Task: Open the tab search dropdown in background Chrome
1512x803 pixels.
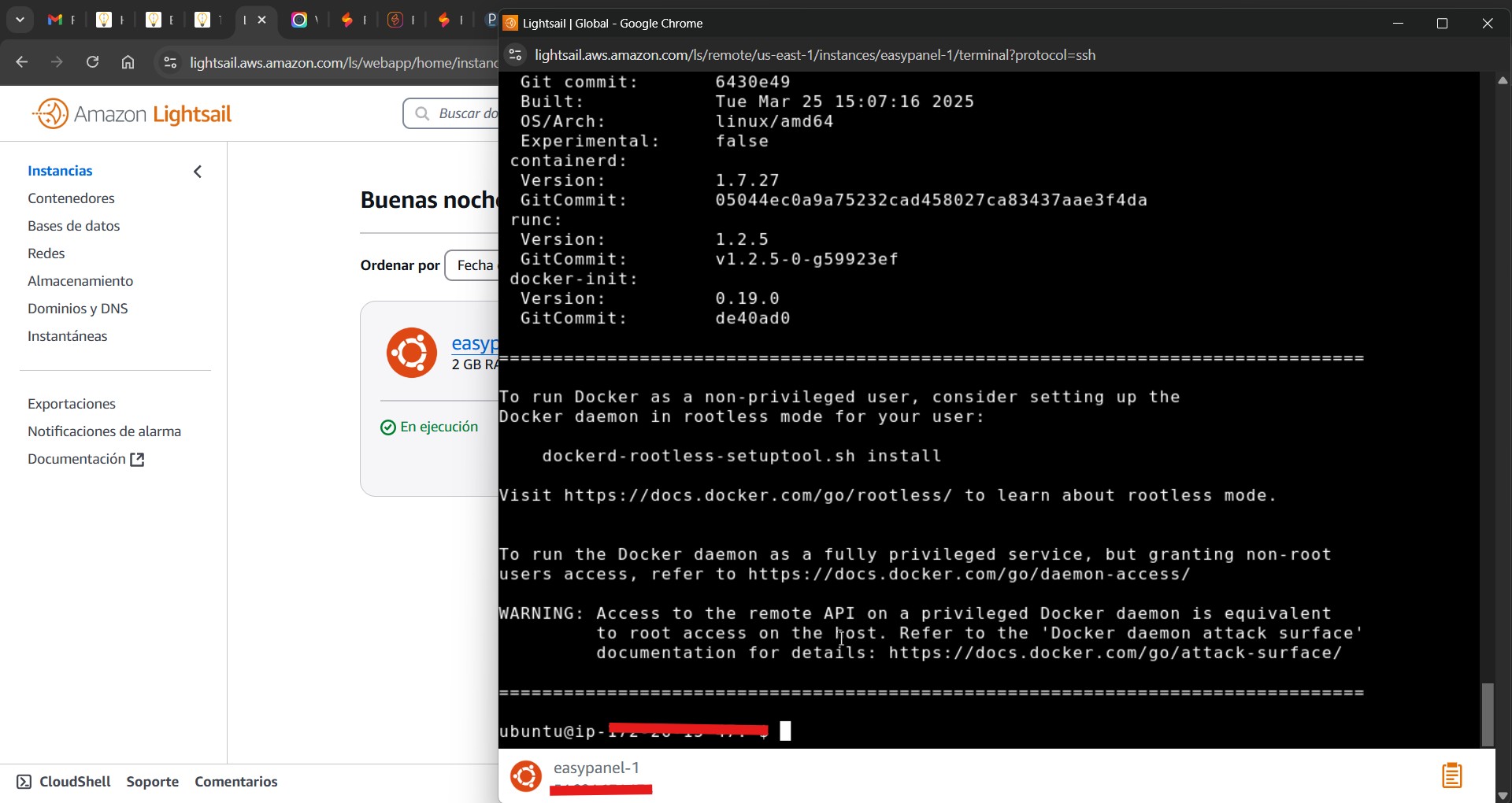Action: (x=20, y=20)
